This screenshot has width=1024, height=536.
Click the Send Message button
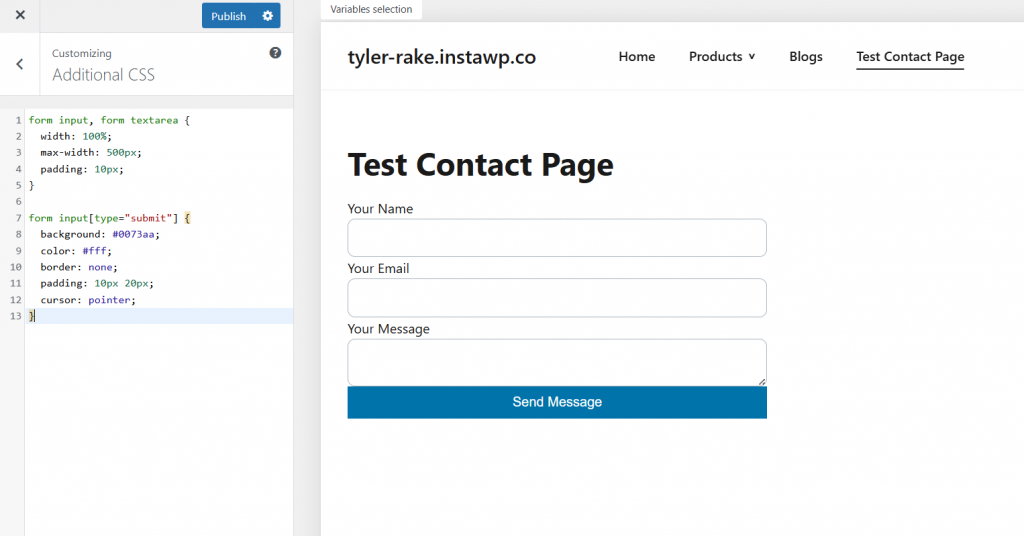pyautogui.click(x=556, y=402)
